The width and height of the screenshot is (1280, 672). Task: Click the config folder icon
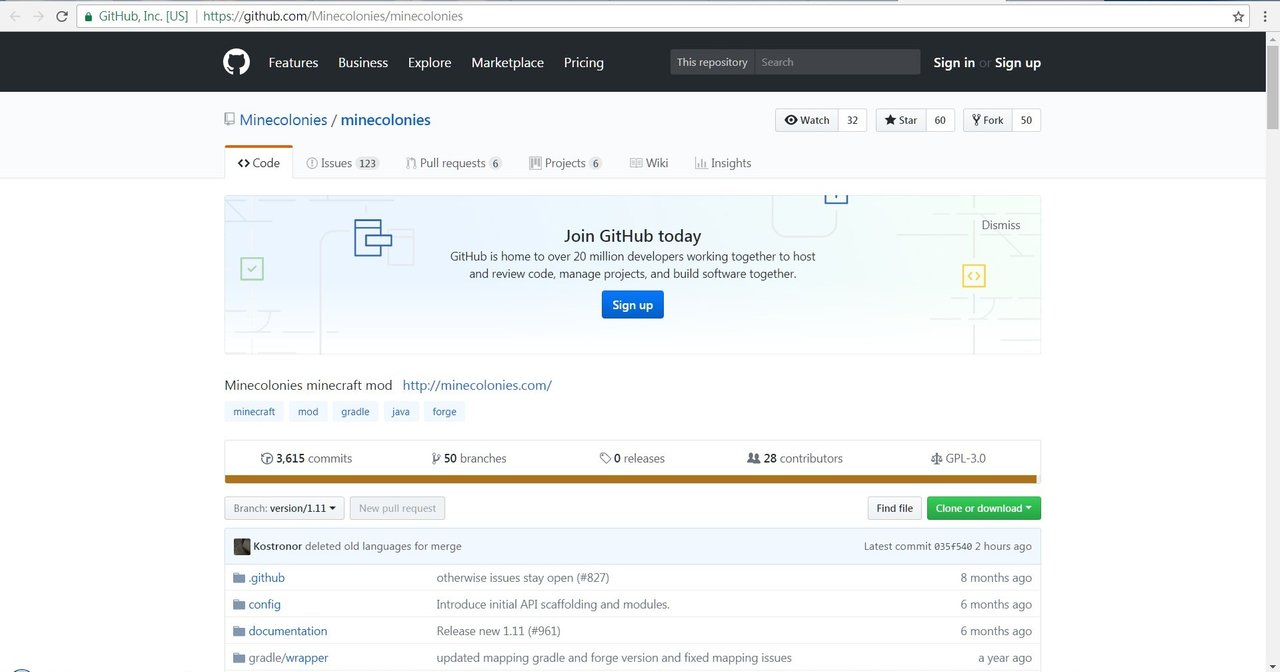click(239, 605)
